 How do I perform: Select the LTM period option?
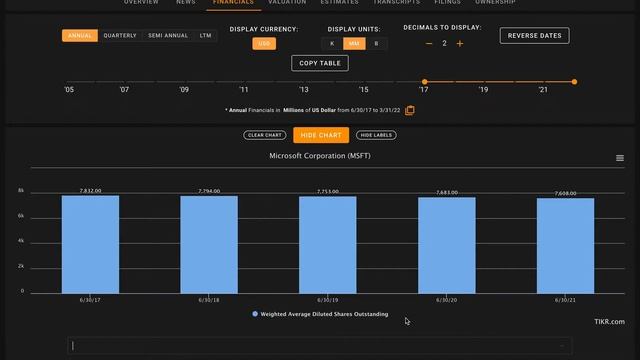[x=205, y=36]
